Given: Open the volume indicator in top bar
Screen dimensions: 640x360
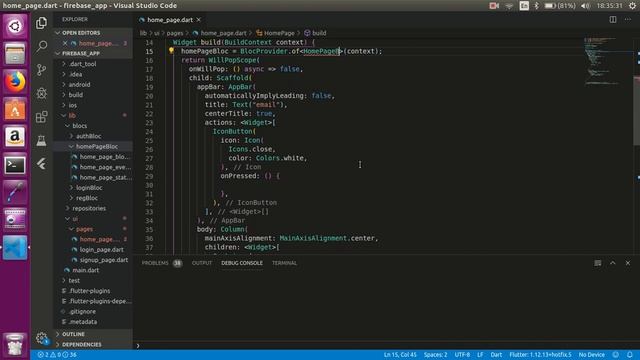Looking at the screenshot, I should coord(585,6).
